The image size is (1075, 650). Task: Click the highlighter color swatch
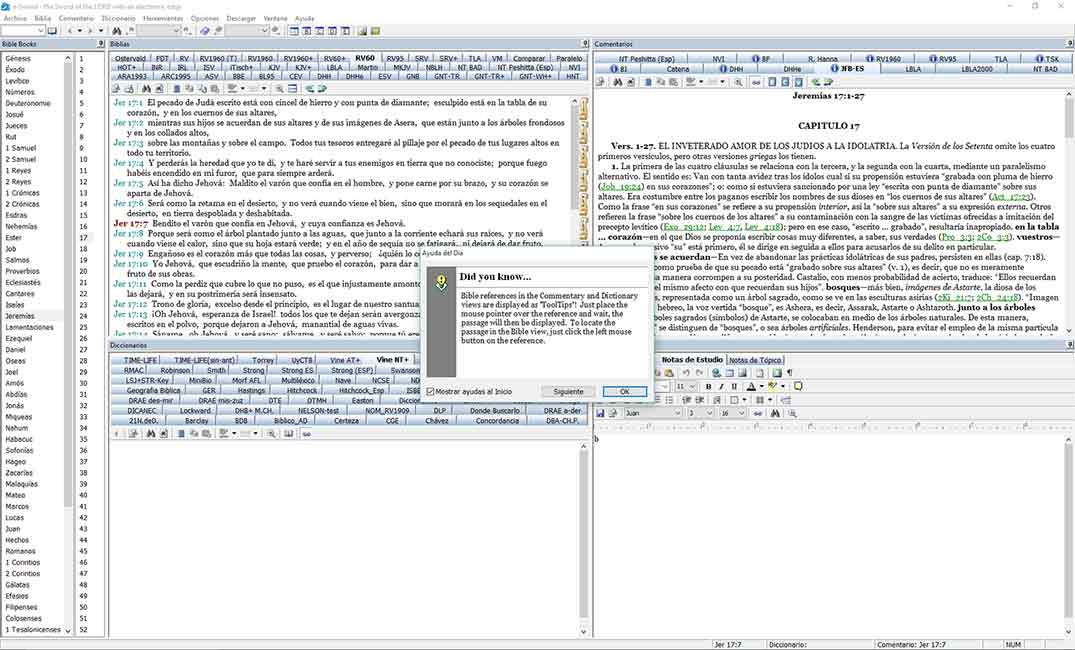pyautogui.click(x=773, y=387)
